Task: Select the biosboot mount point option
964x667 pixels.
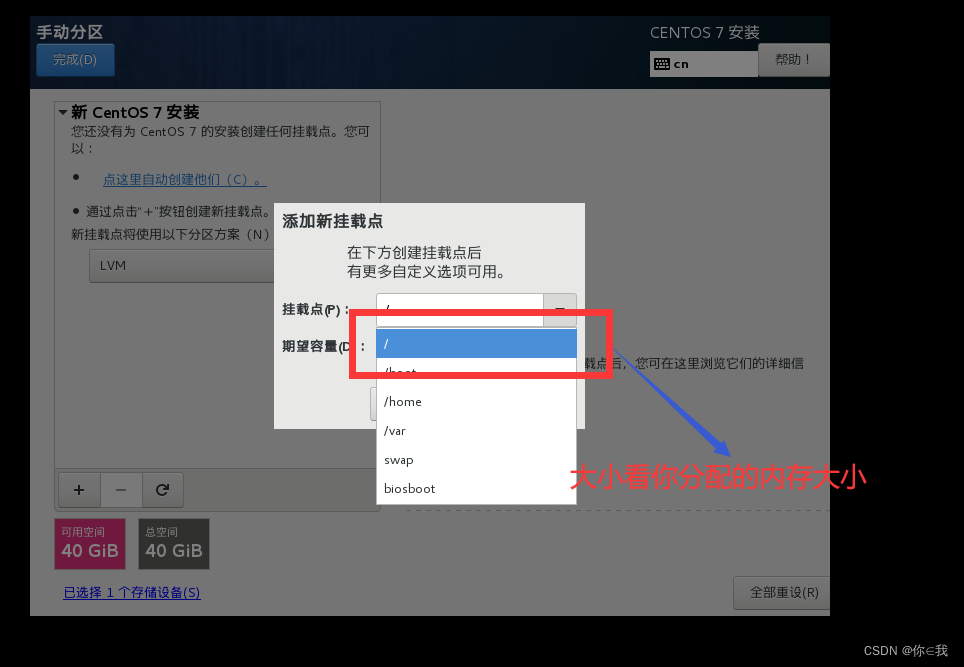Action: [x=476, y=489]
